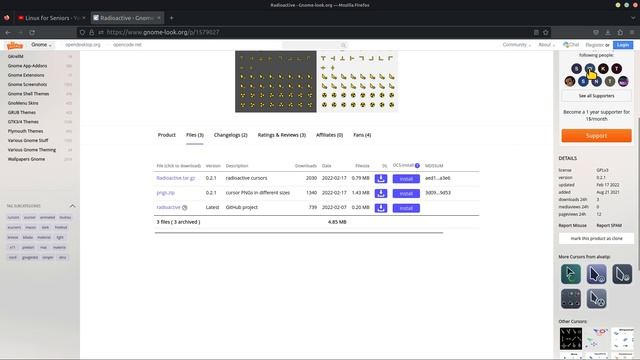Click Install button for Radioactive.tar.gz
The width and height of the screenshot is (640, 360).
[406, 179]
